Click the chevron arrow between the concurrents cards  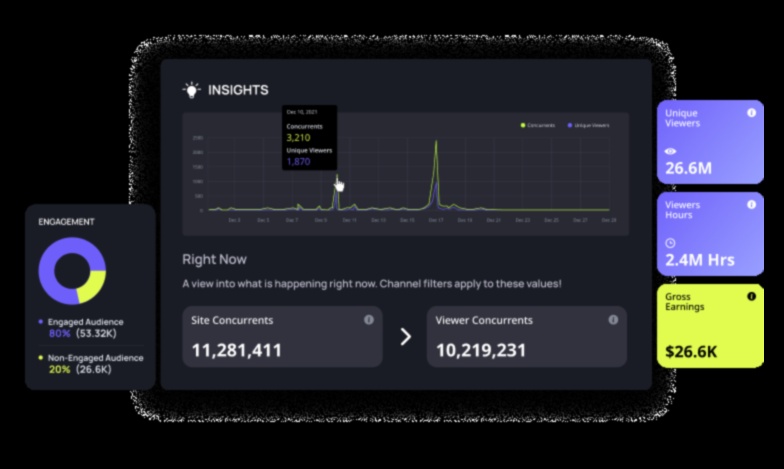tap(405, 337)
